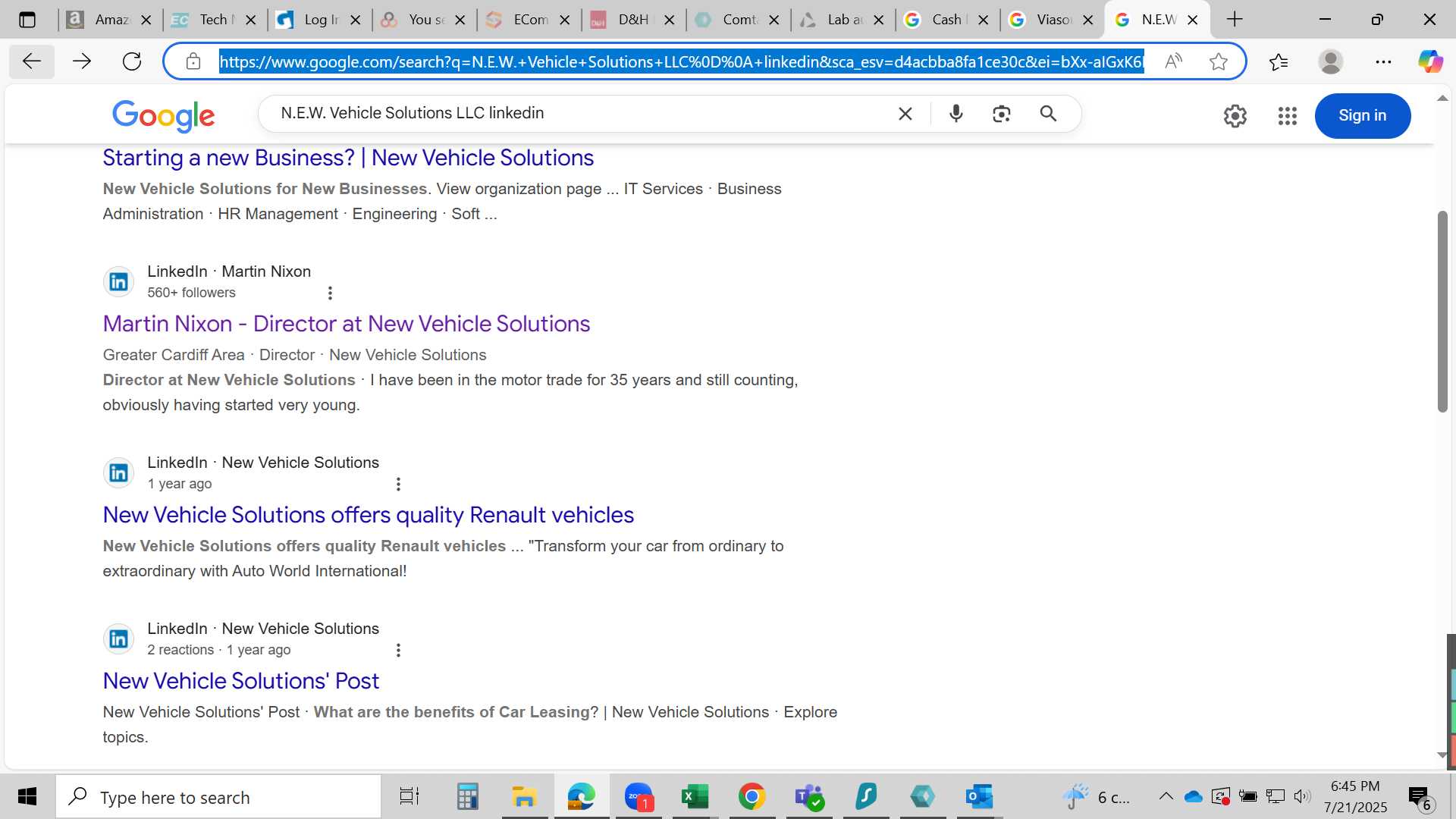This screenshot has width=1456, height=819.
Task: Open the taskbar clock and date
Action: pyautogui.click(x=1356, y=797)
